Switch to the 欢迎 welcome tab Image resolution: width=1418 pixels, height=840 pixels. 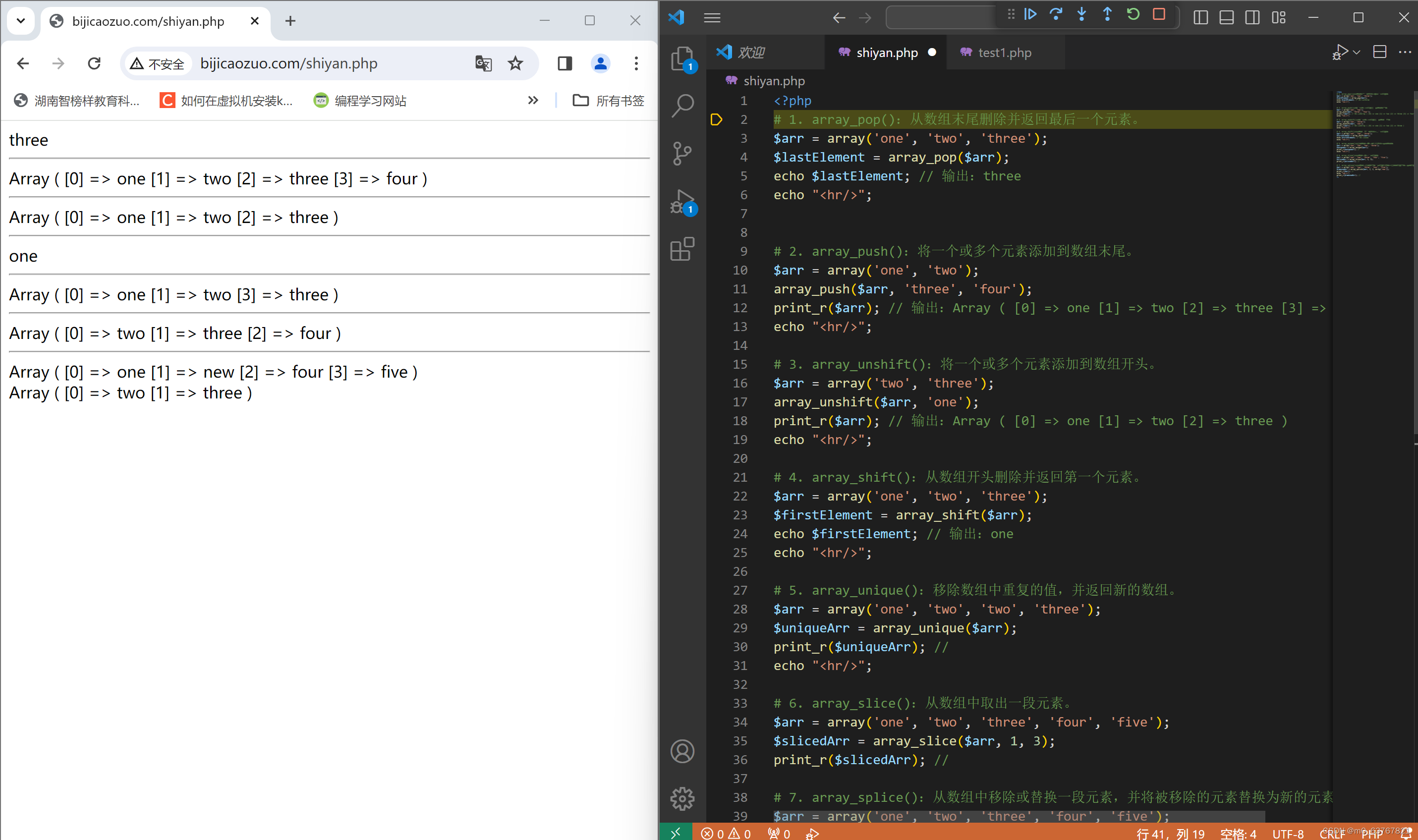coord(750,53)
